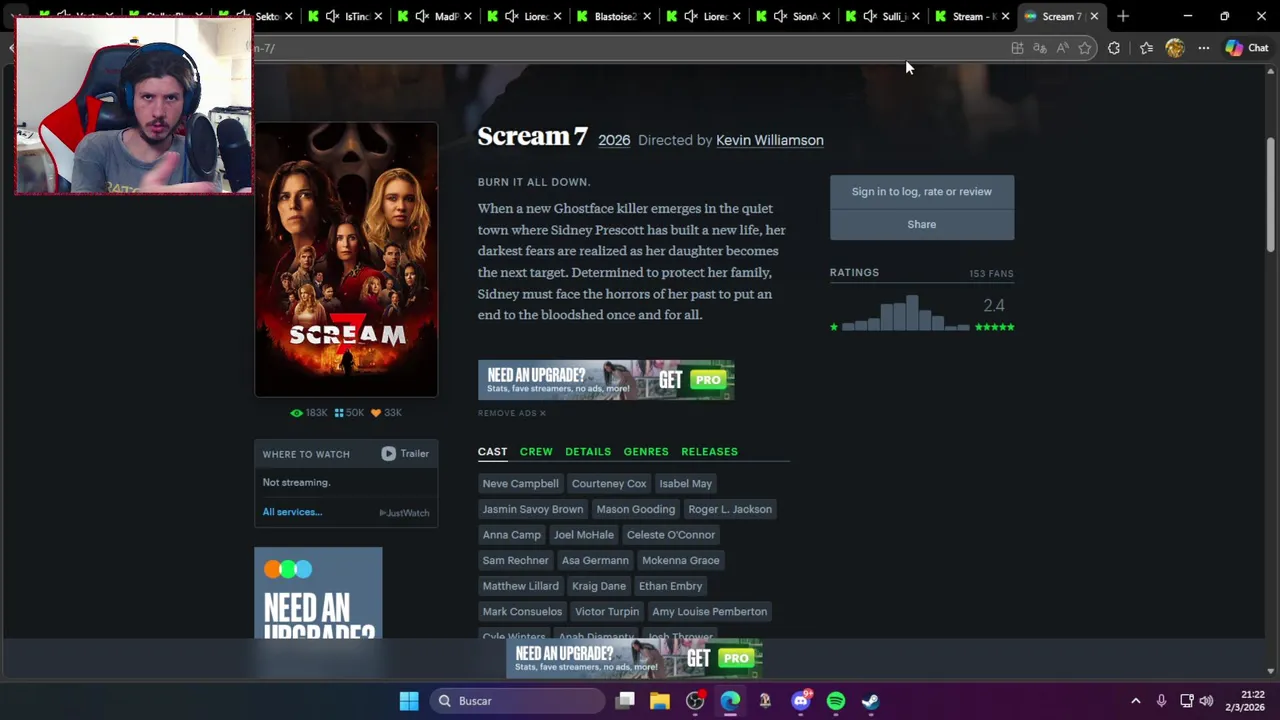
Task: Click the Scream 7 poster image
Action: (x=346, y=260)
